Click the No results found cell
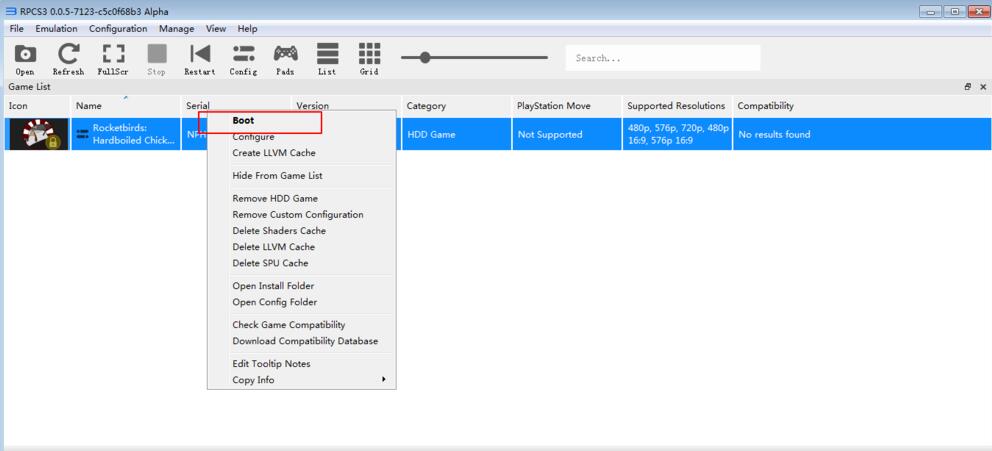 click(862, 134)
